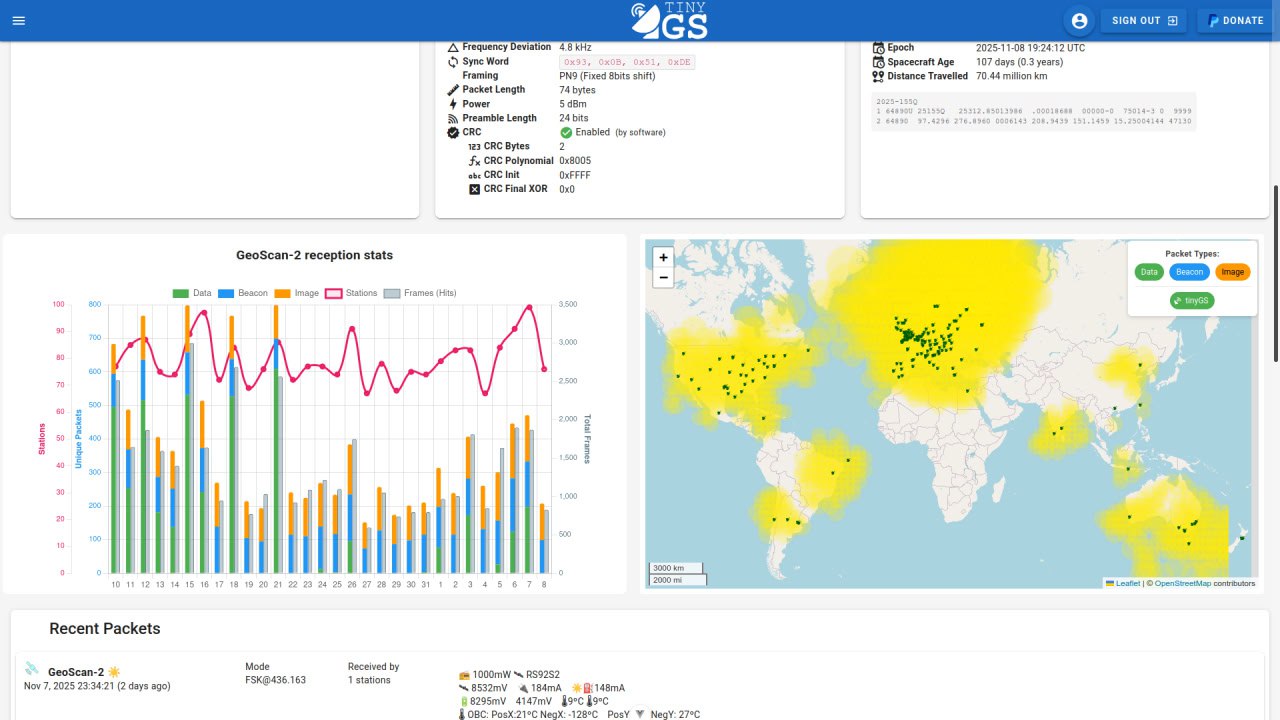The height and width of the screenshot is (720, 1280).
Task: Toggle the Image series in chart legend
Action: point(296,293)
